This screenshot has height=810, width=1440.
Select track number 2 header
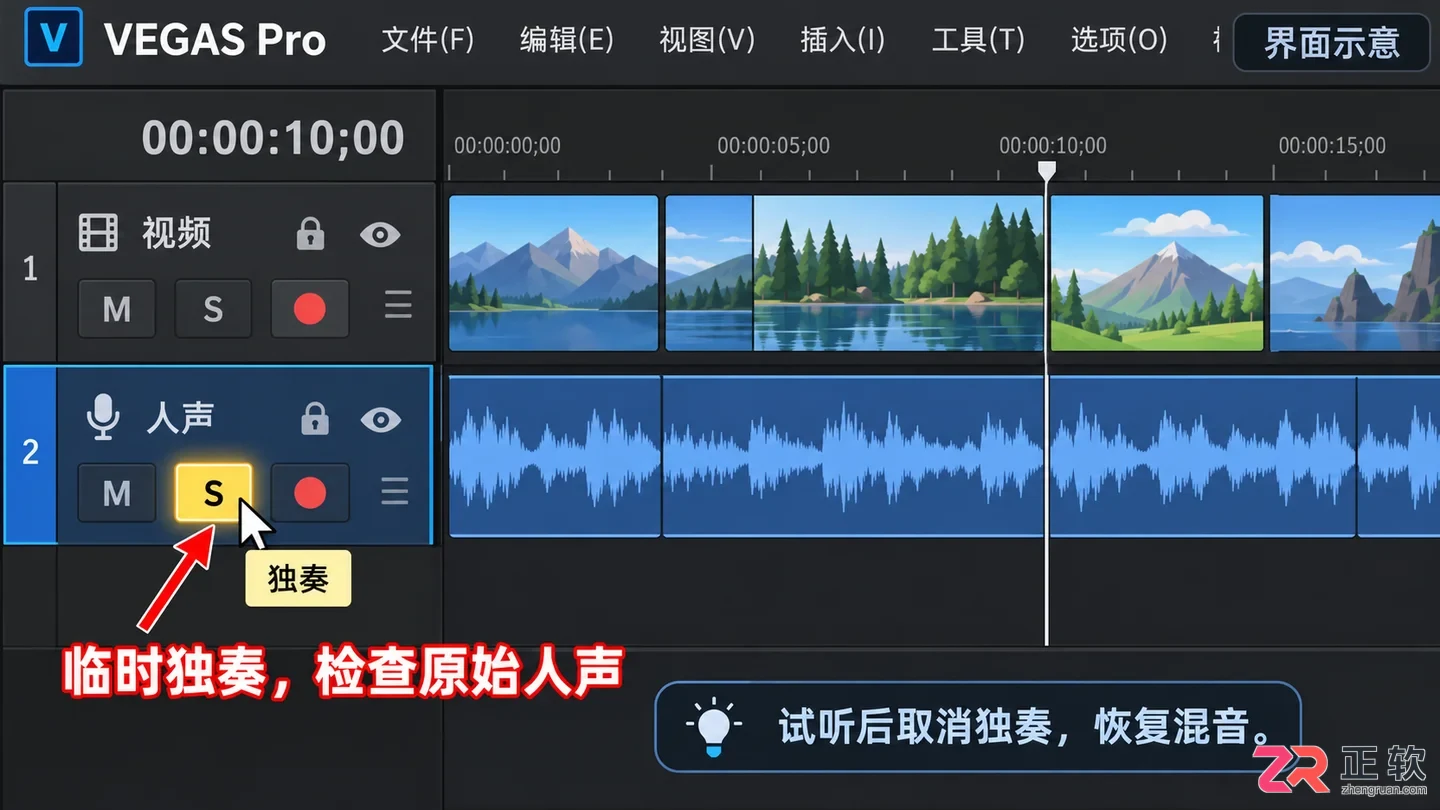(30, 453)
